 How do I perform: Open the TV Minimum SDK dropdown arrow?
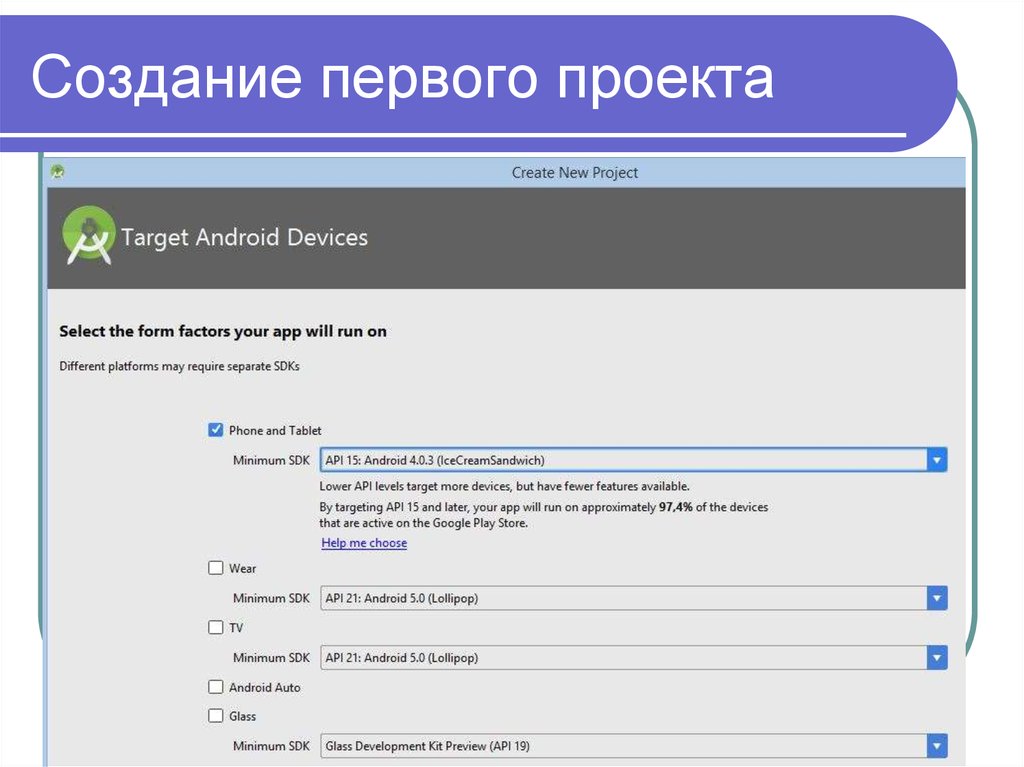pos(936,657)
